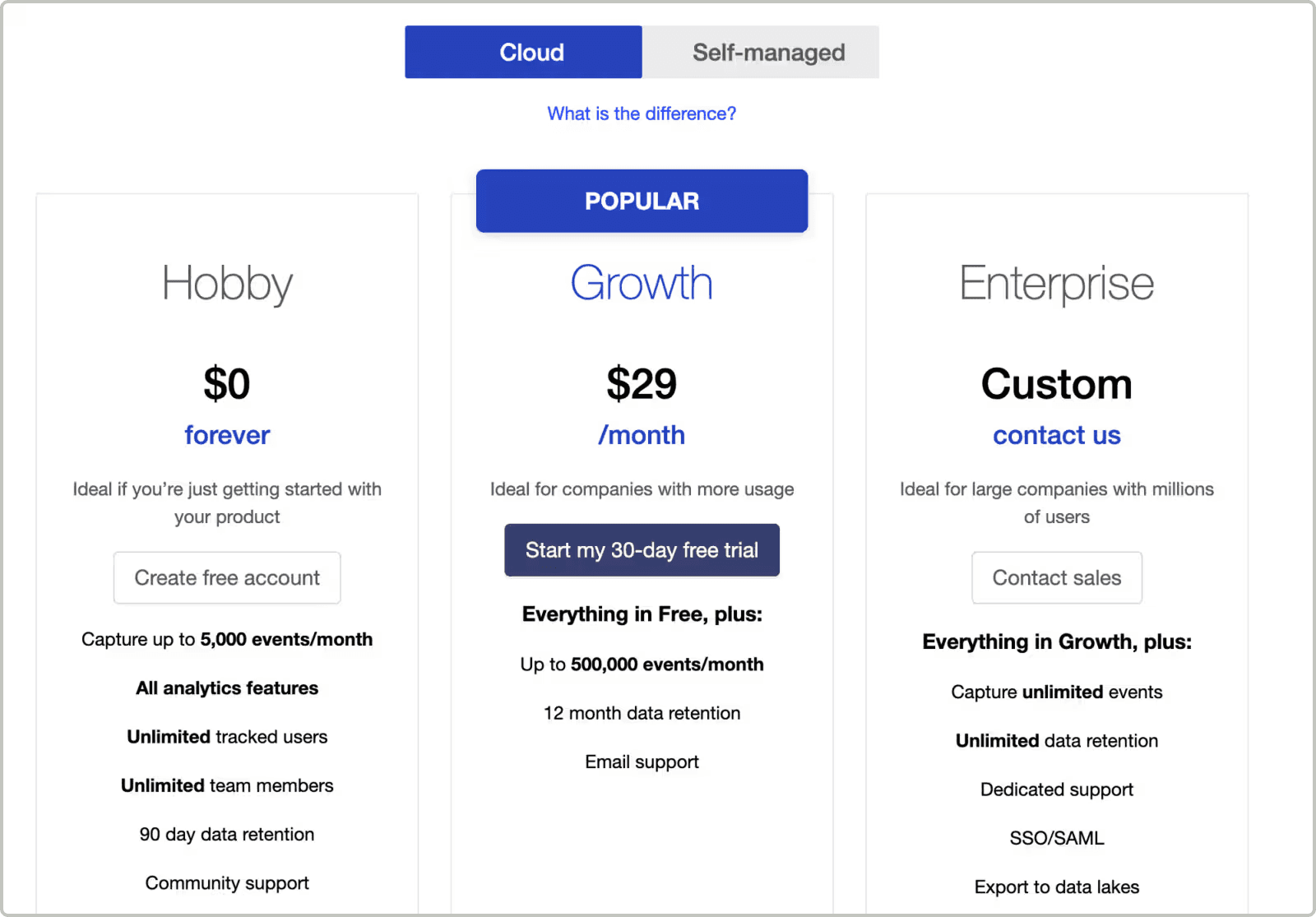Switch to the Cloud pricing tab
Viewport: 1316px width, 917px height.
pos(523,52)
